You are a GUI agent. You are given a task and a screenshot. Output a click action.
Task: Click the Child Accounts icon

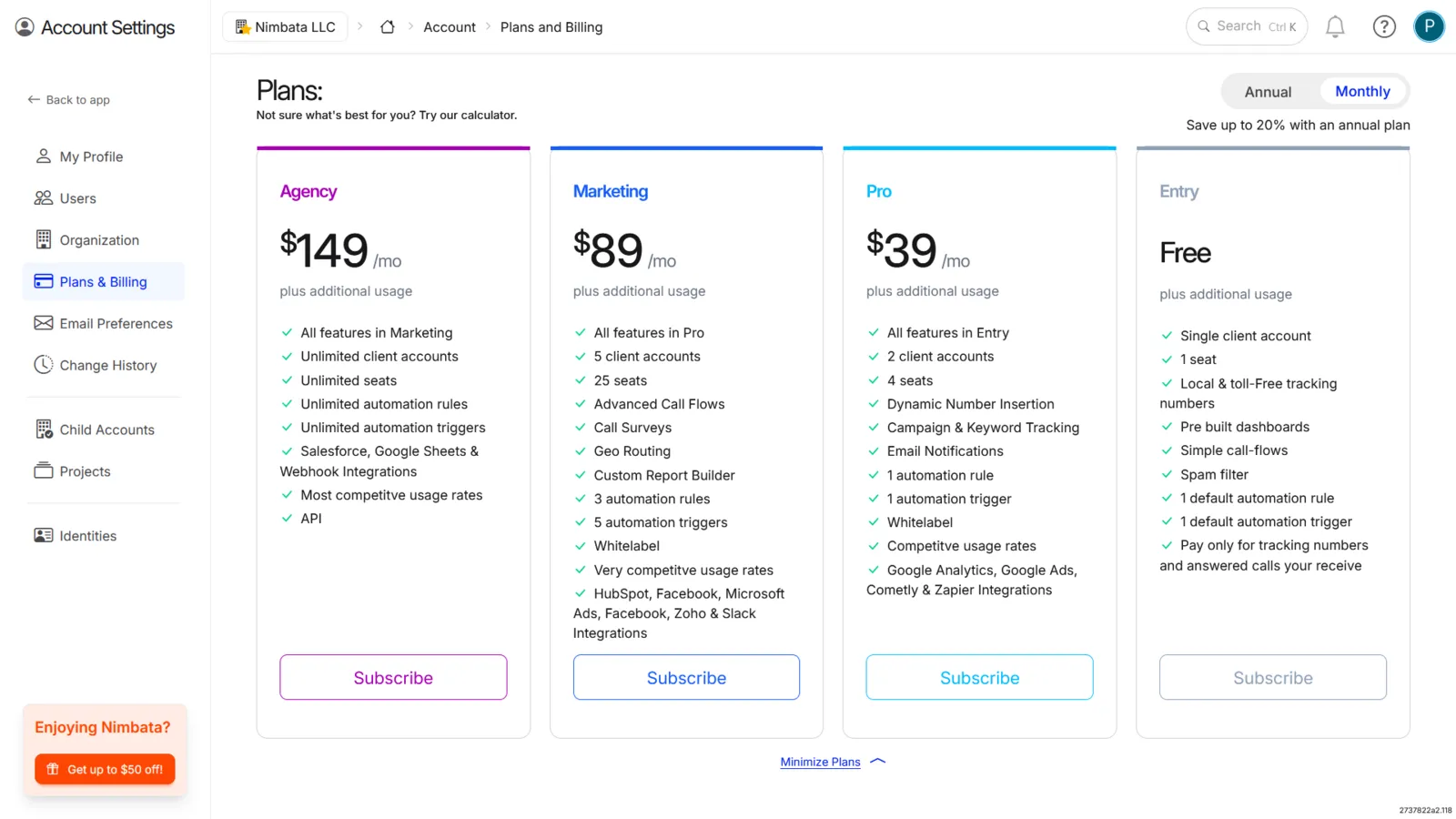point(43,429)
